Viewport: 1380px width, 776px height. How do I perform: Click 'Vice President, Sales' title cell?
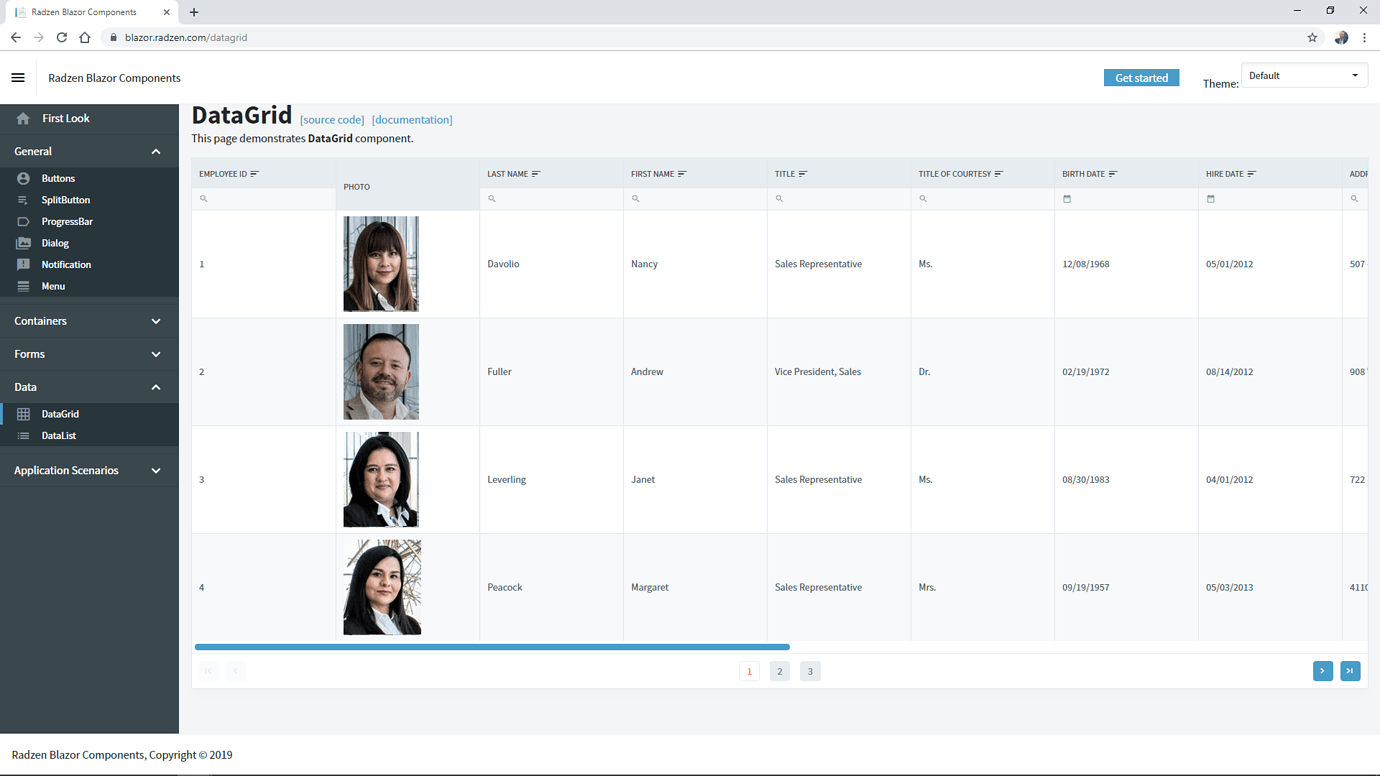pos(818,372)
